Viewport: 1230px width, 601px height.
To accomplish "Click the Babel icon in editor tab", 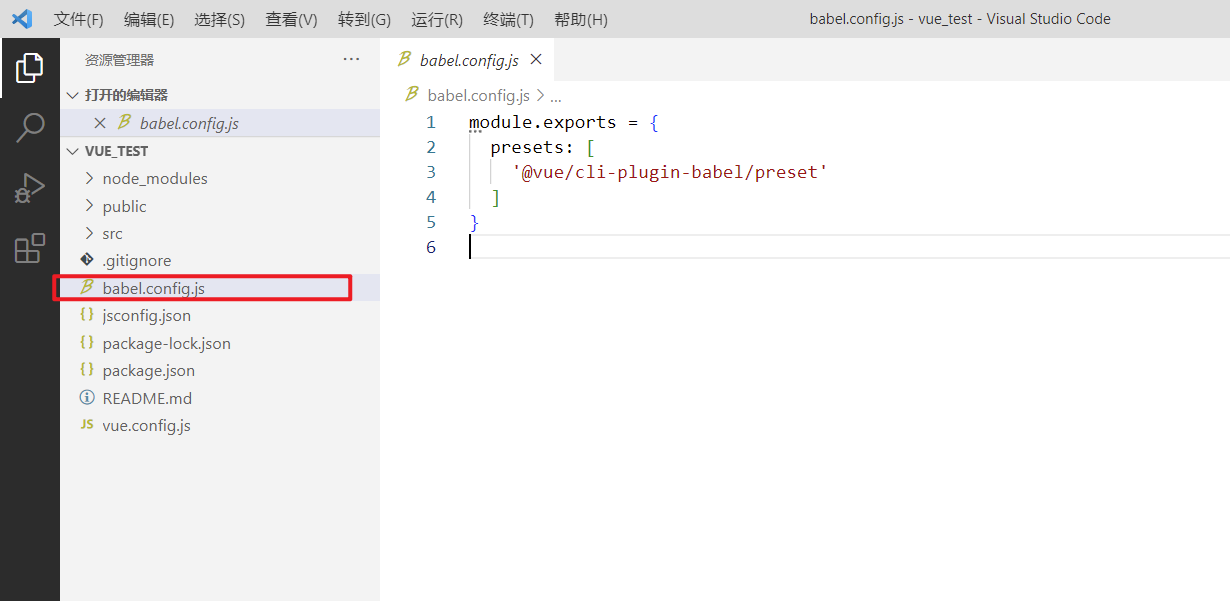I will (404, 60).
